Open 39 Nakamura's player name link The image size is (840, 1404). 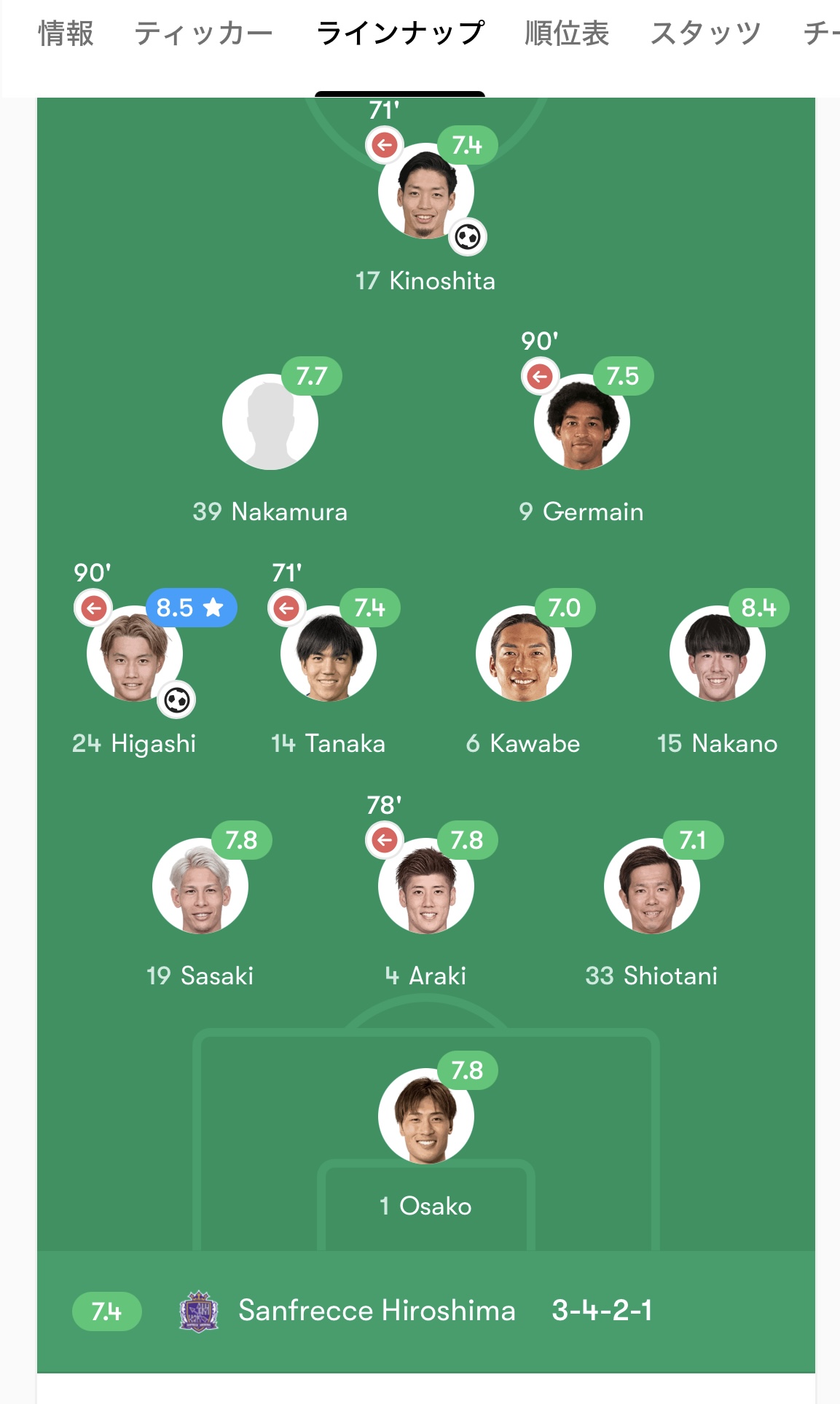270,511
